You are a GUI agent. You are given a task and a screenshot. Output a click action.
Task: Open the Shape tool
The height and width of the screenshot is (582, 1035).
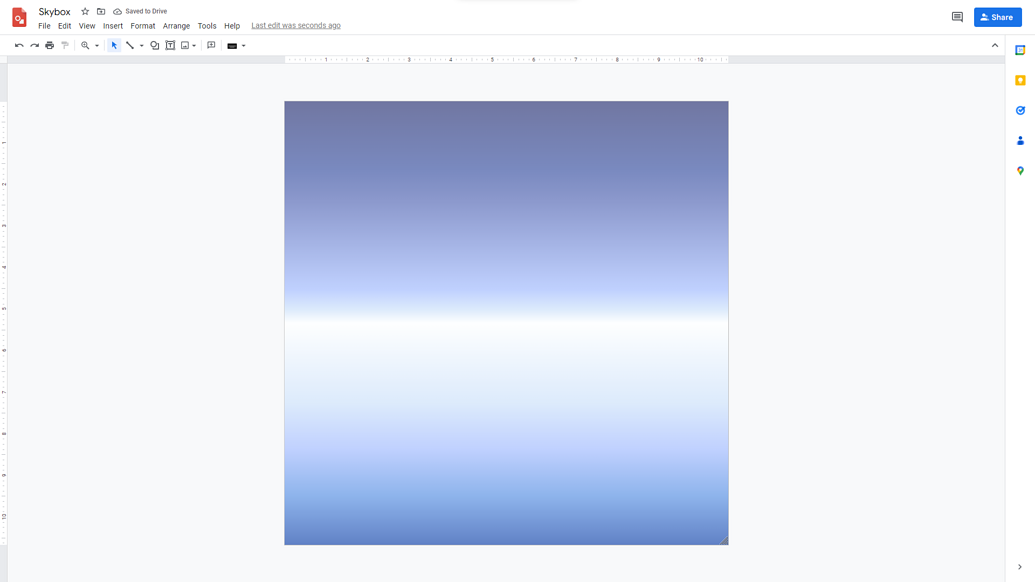point(154,45)
